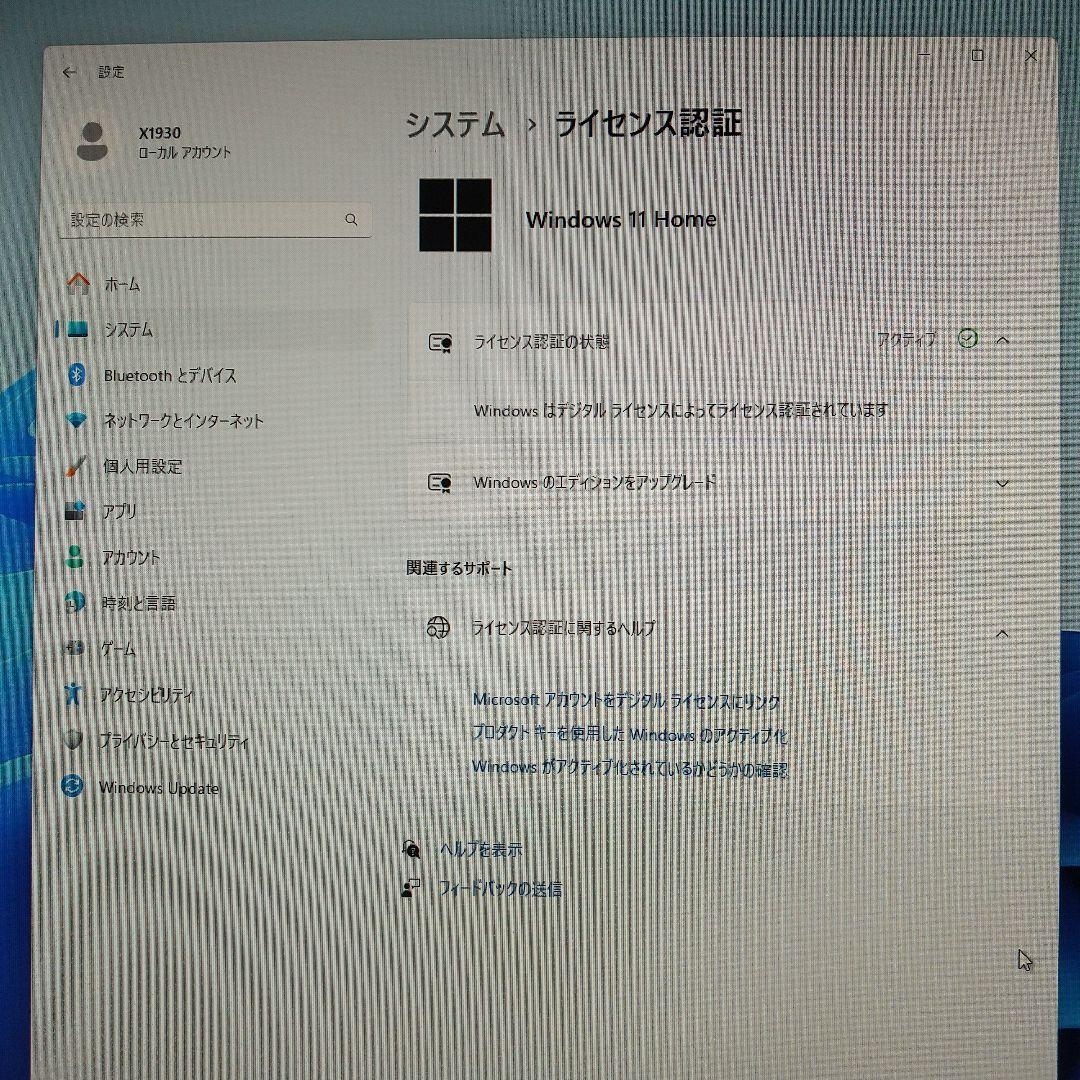The image size is (1080, 1080).
Task: Click the Bluetooth icon in sidebar
Action: (x=76, y=375)
